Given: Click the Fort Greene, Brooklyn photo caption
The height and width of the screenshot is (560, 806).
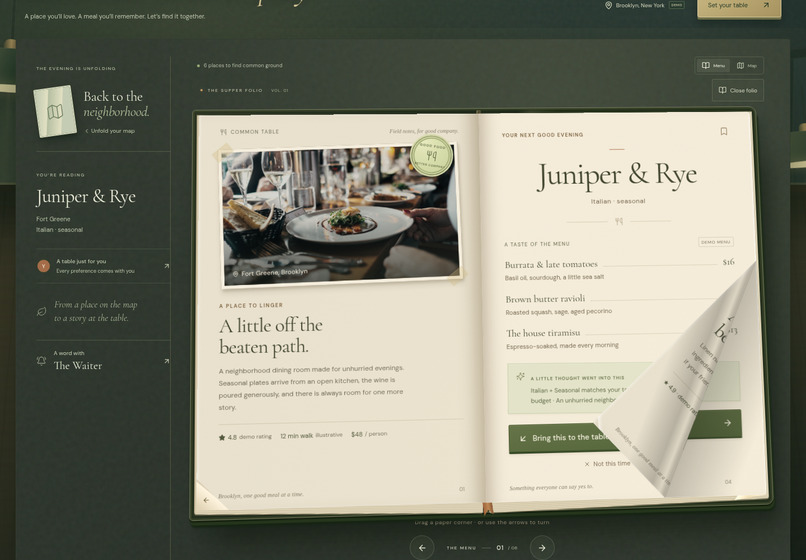Looking at the screenshot, I should coord(270,273).
